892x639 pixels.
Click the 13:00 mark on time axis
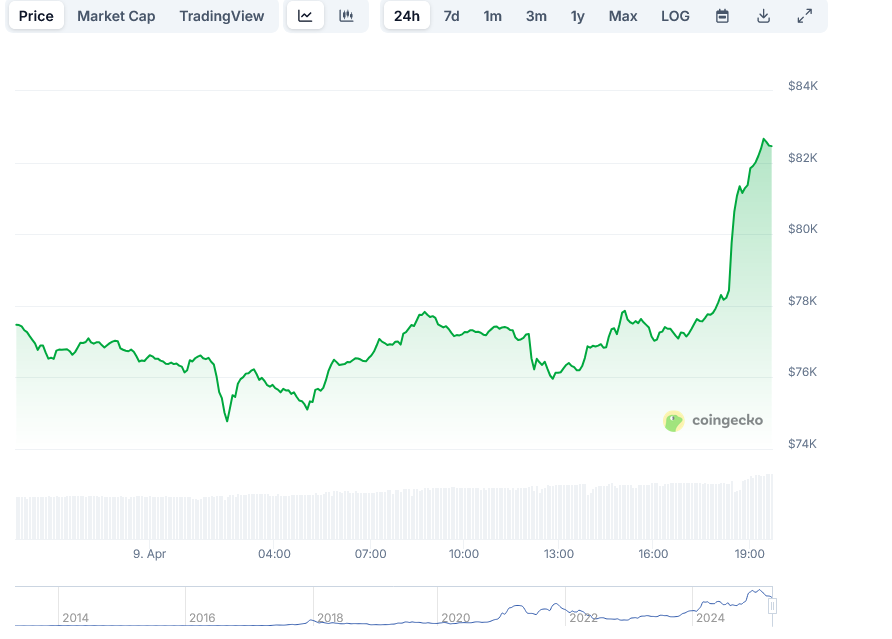[x=558, y=553]
